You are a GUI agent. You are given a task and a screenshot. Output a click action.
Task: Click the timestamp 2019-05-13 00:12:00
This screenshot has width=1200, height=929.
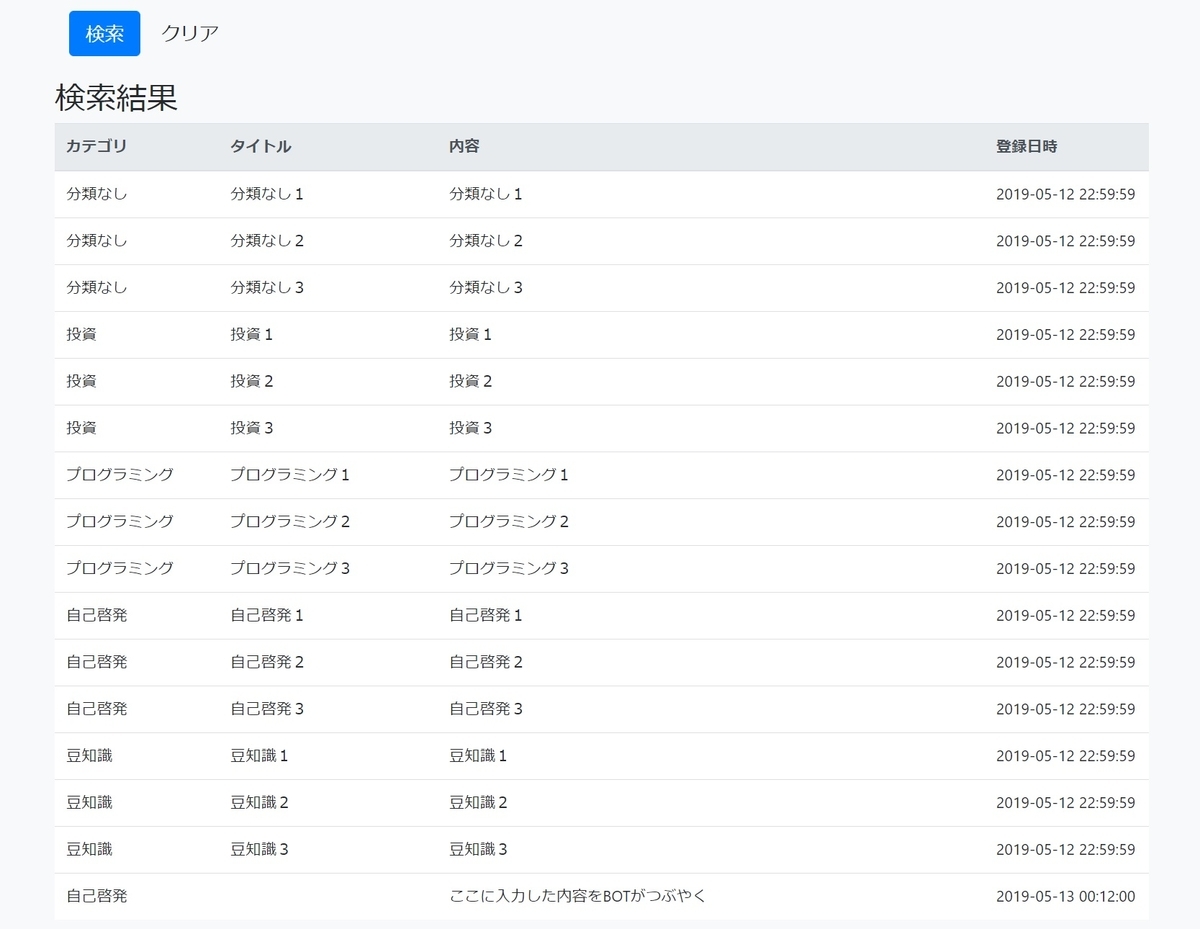[x=1065, y=897]
